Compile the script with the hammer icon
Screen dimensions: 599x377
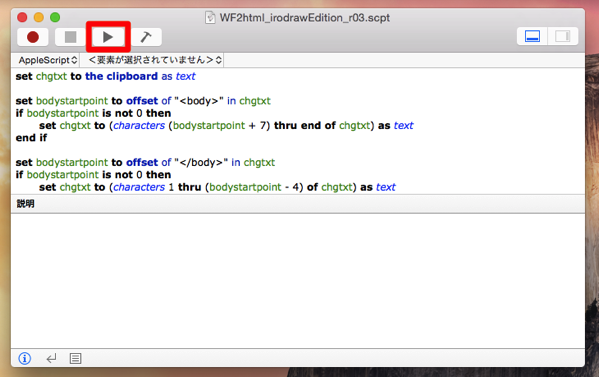[146, 37]
